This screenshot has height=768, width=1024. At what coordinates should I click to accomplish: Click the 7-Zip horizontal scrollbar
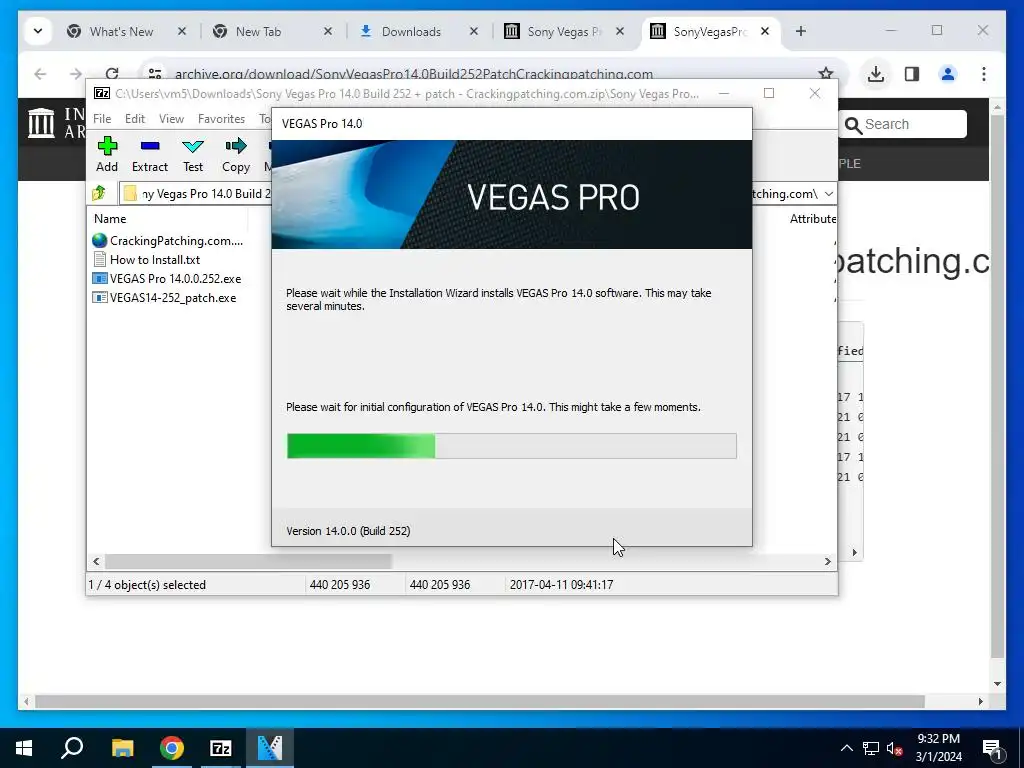click(248, 561)
